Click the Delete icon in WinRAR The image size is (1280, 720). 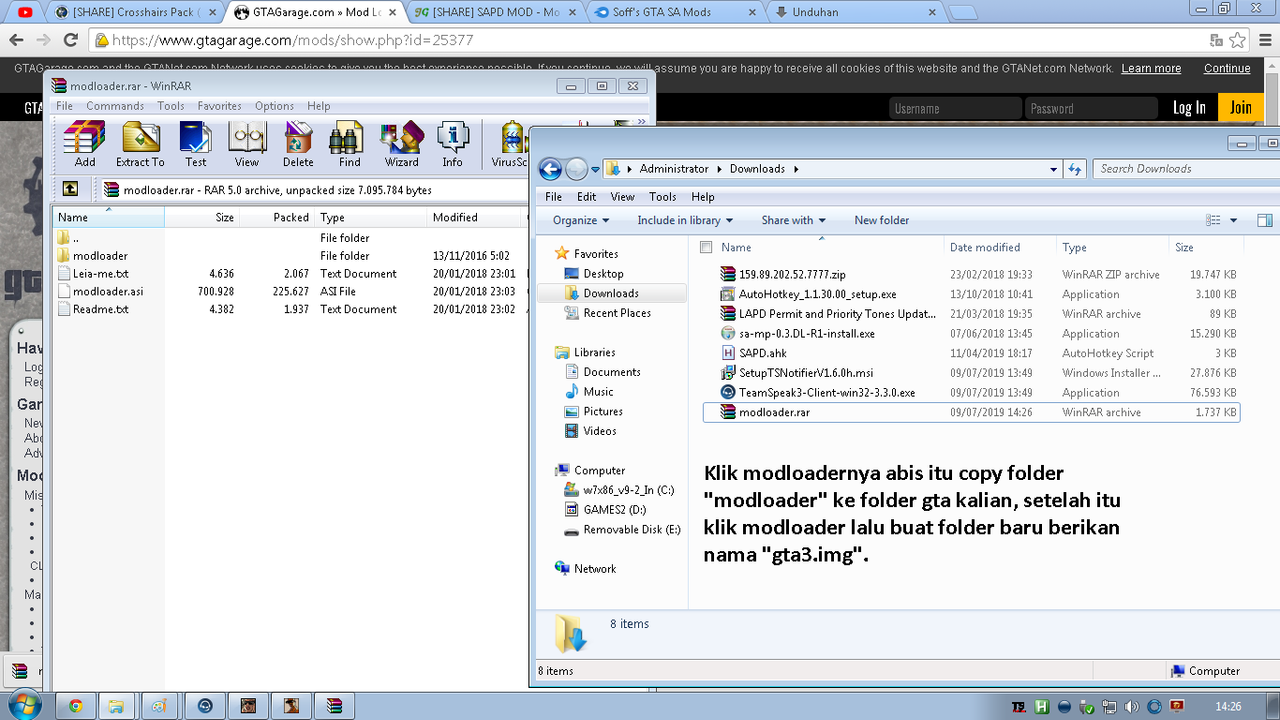pos(298,145)
